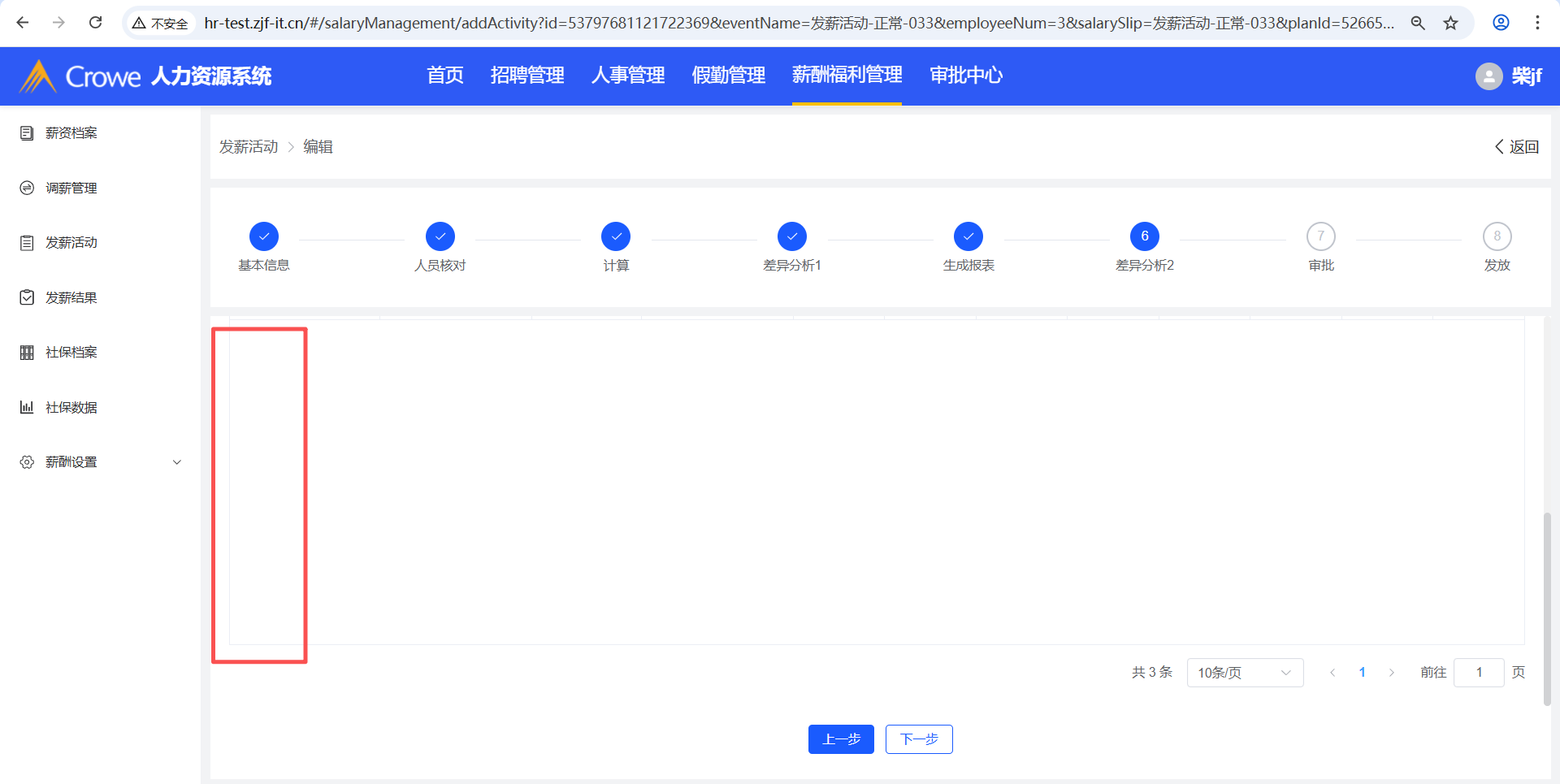
Task: Click the 上一步 button
Action: [x=841, y=739]
